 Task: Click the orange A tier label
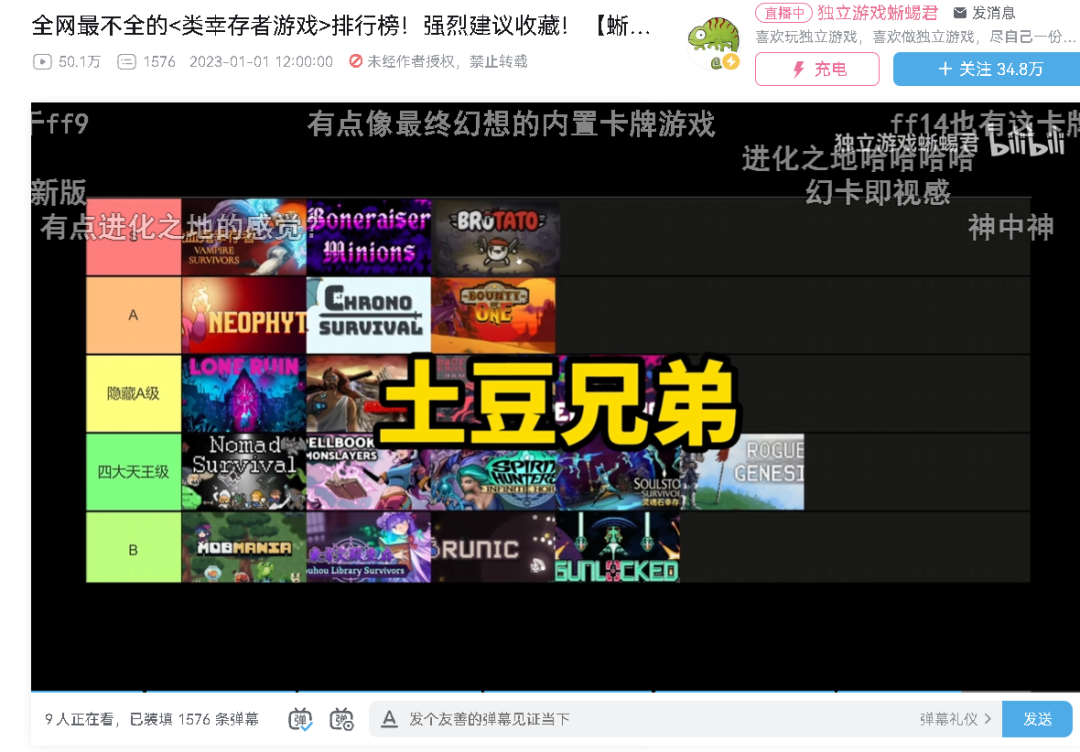(134, 315)
